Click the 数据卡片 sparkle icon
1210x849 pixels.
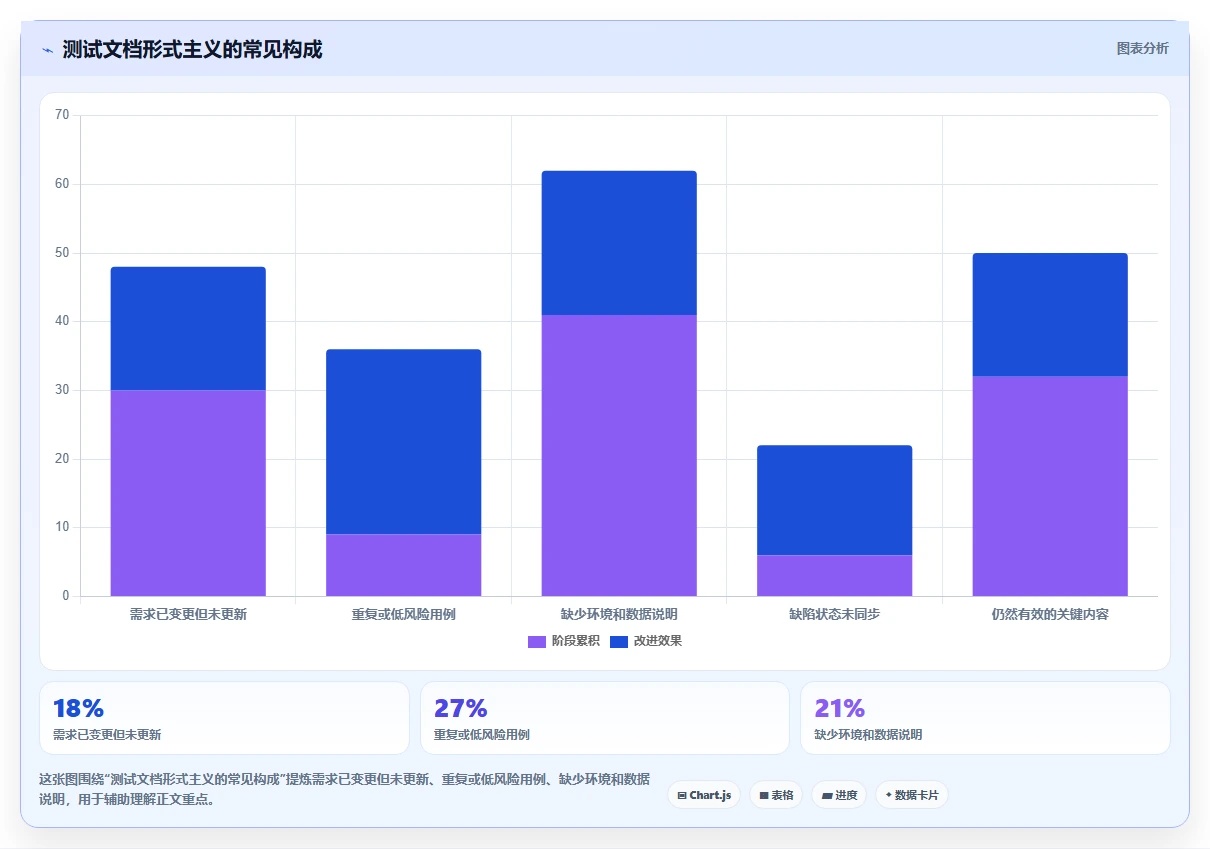coord(888,795)
